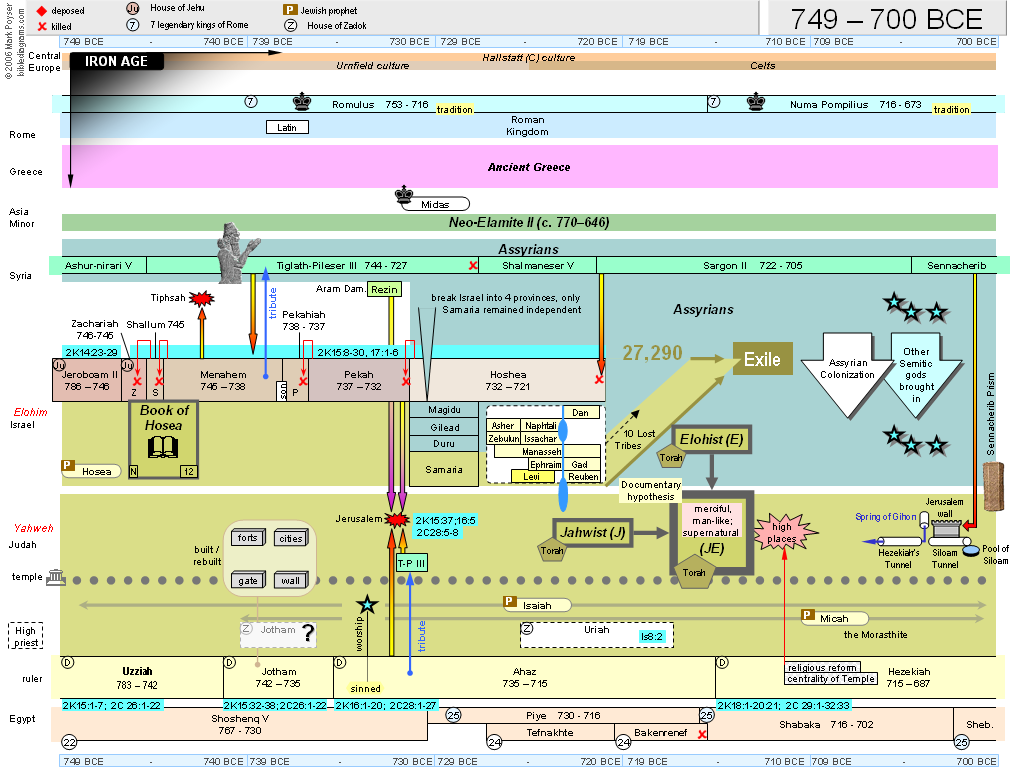
Task: Click the pink Ancient Greece band
Action: [x=529, y=167]
